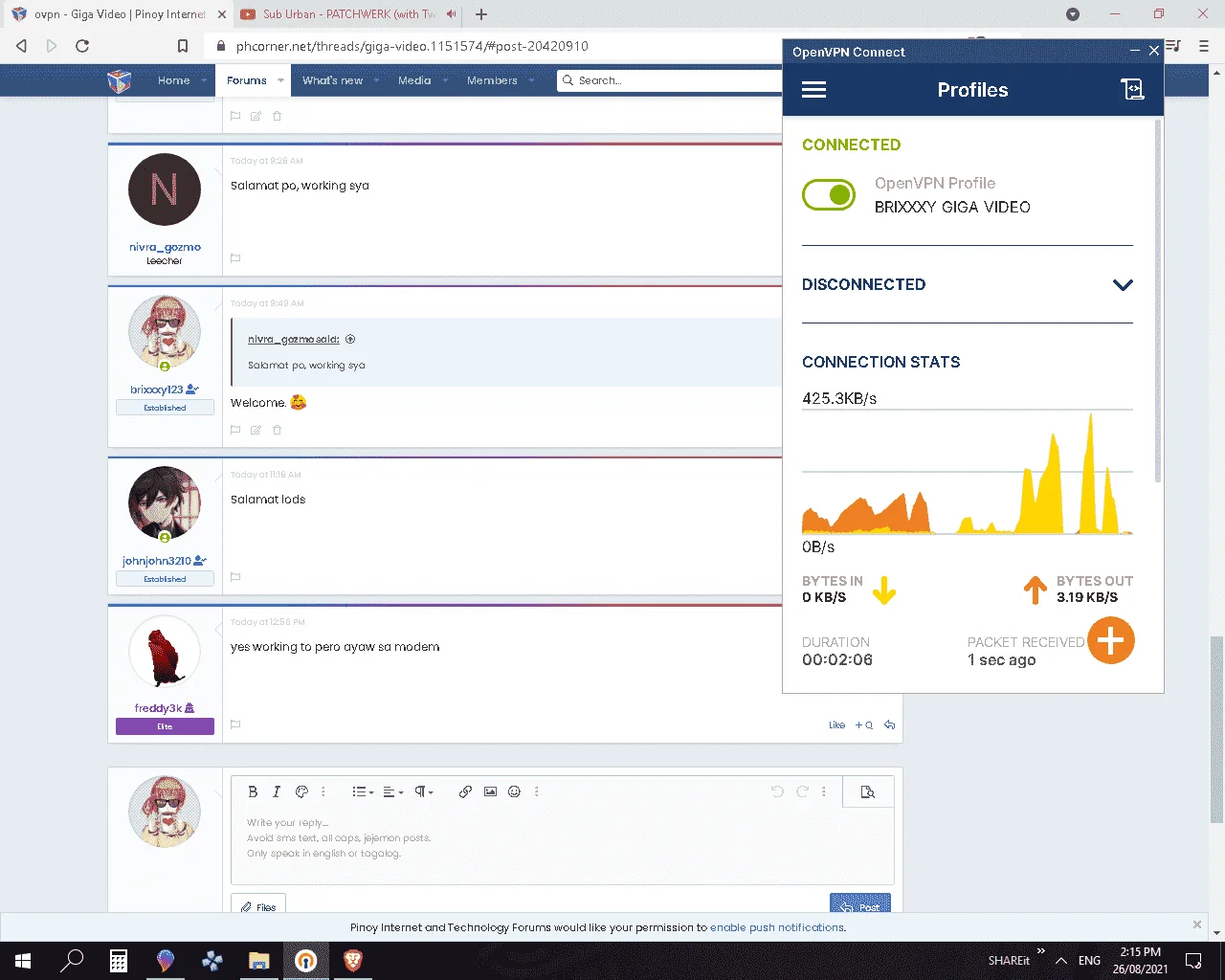Open johnjohn3210 username link
The image size is (1225, 980).
tap(157, 561)
